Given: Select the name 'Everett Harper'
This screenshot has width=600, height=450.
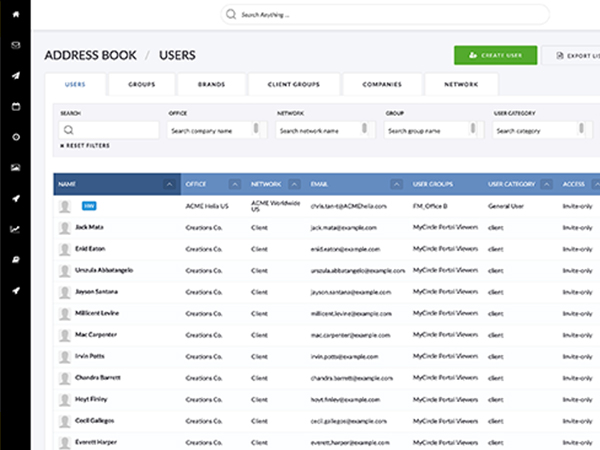Looking at the screenshot, I should [96, 442].
